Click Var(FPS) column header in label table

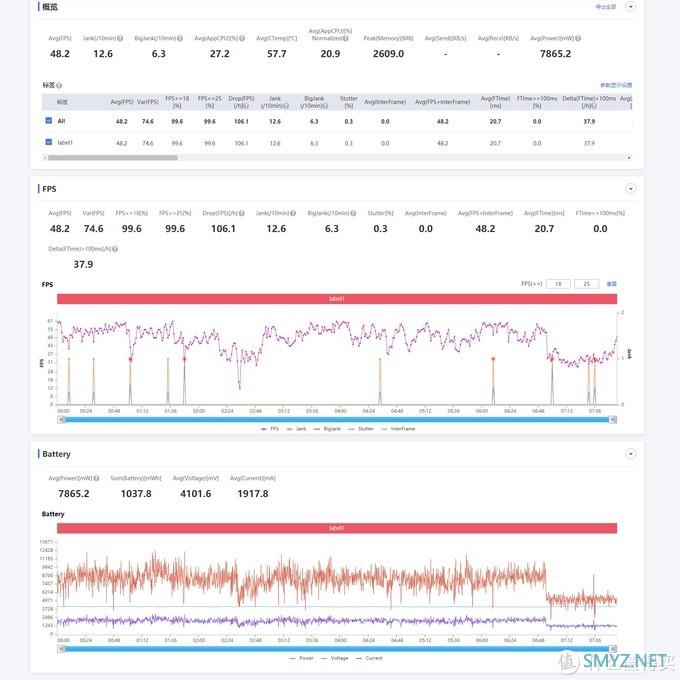(148, 102)
